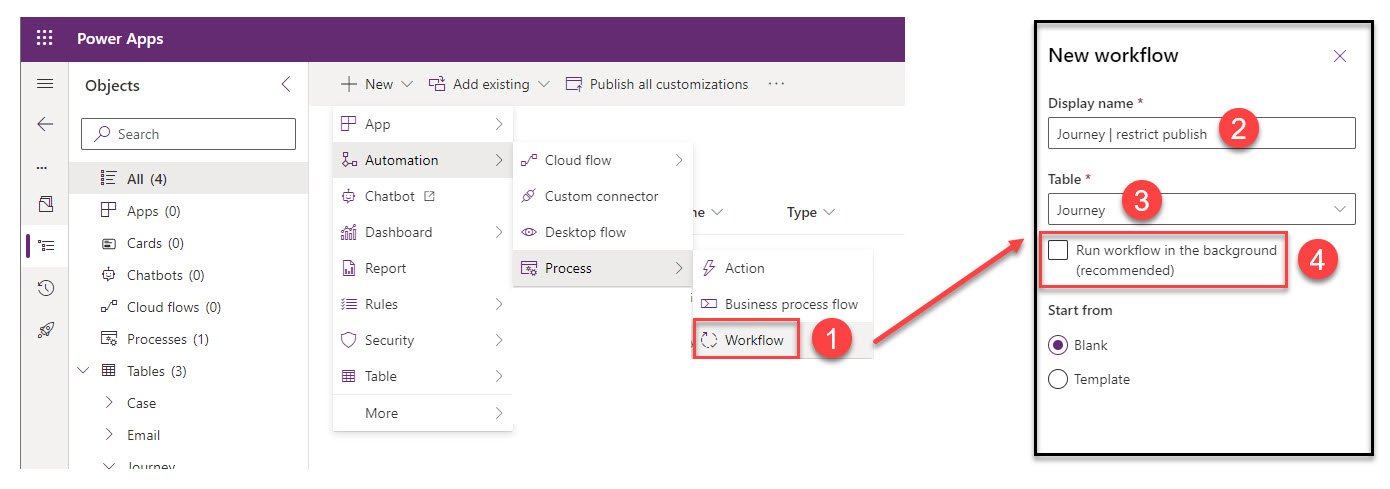1390x489 pixels.
Task: Open the Rules submenu item
Action: (423, 304)
